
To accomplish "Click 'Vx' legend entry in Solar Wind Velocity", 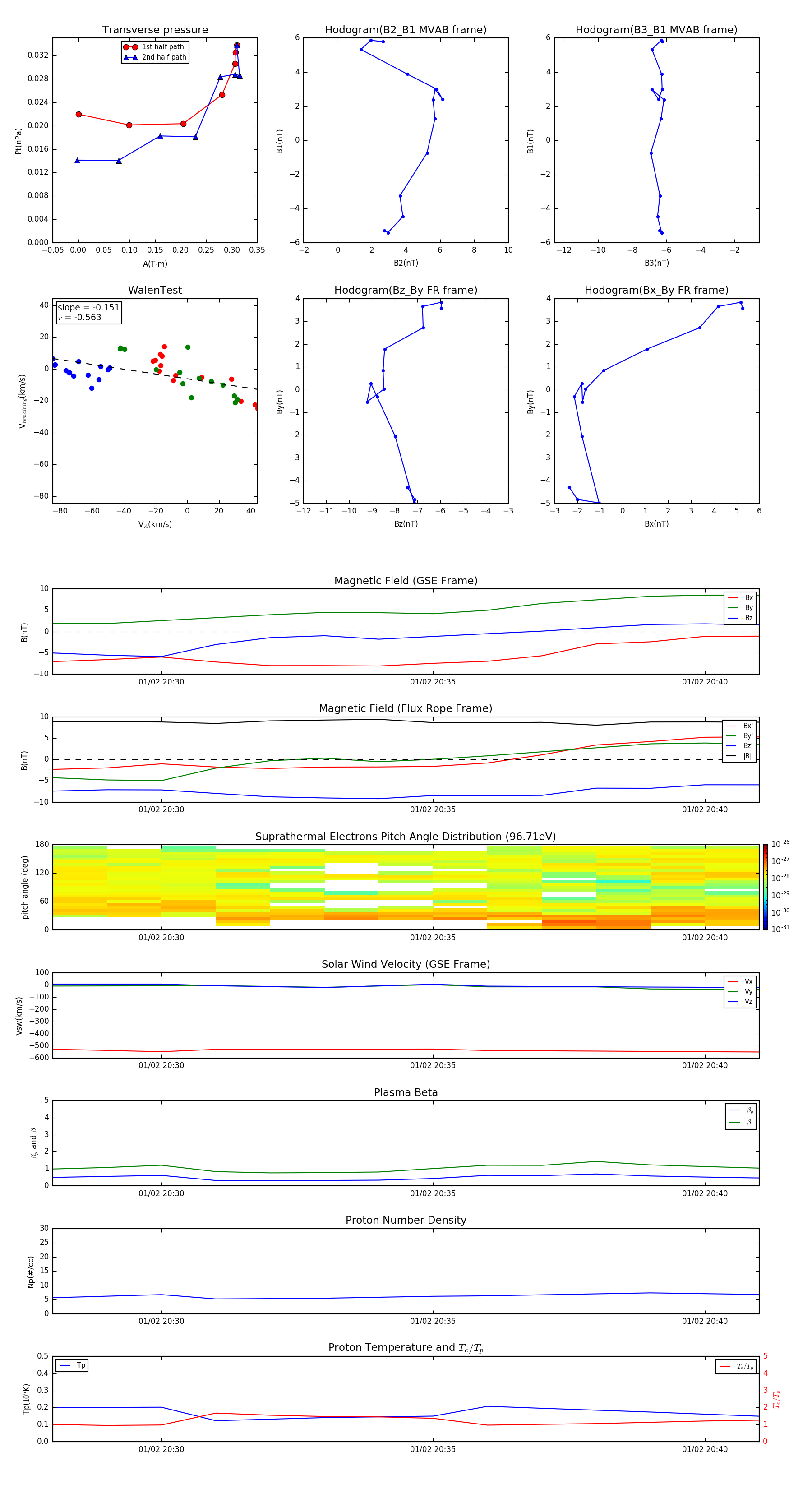I will [x=740, y=981].
